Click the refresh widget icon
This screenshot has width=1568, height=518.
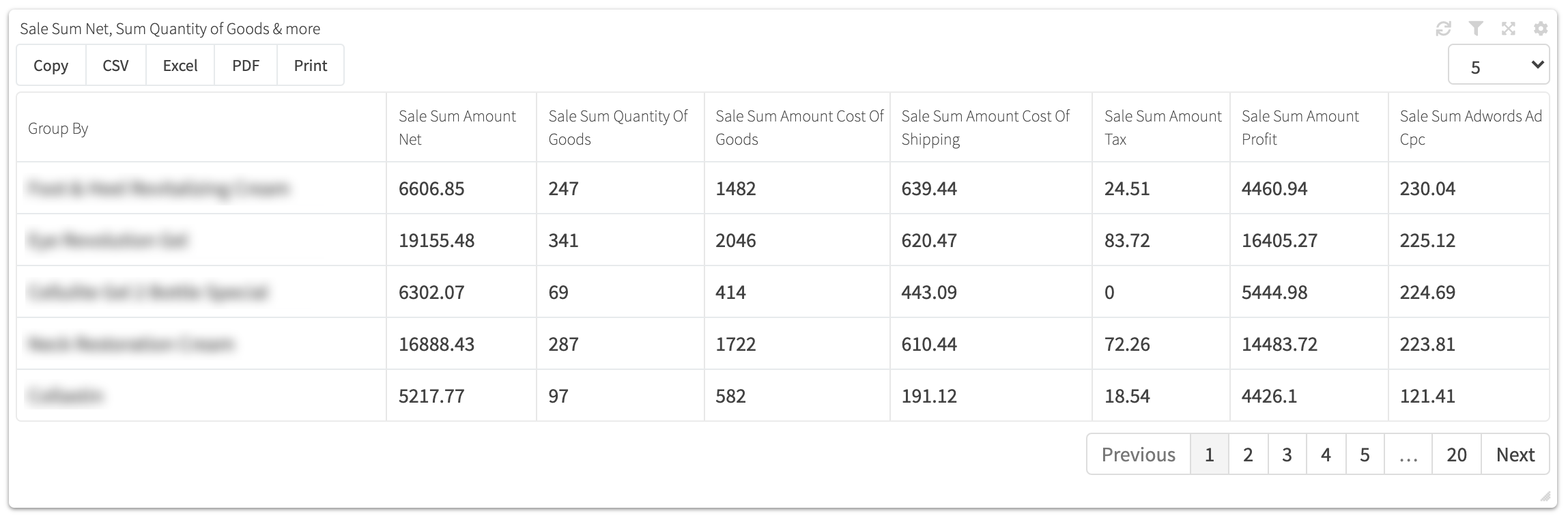point(1443,29)
